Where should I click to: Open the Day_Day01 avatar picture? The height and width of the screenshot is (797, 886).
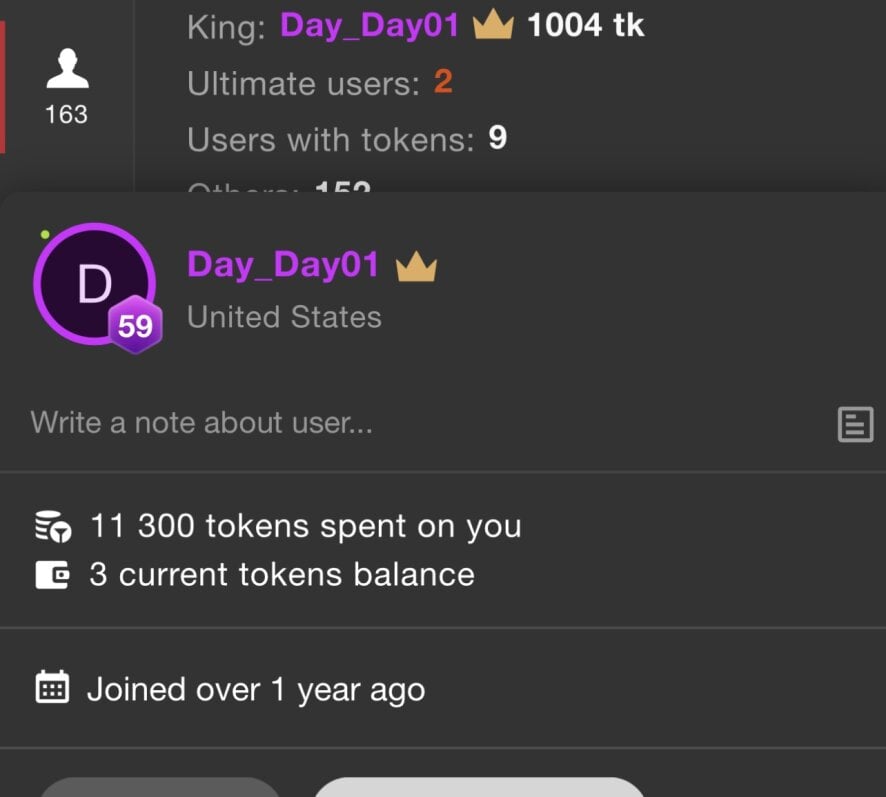(x=94, y=284)
